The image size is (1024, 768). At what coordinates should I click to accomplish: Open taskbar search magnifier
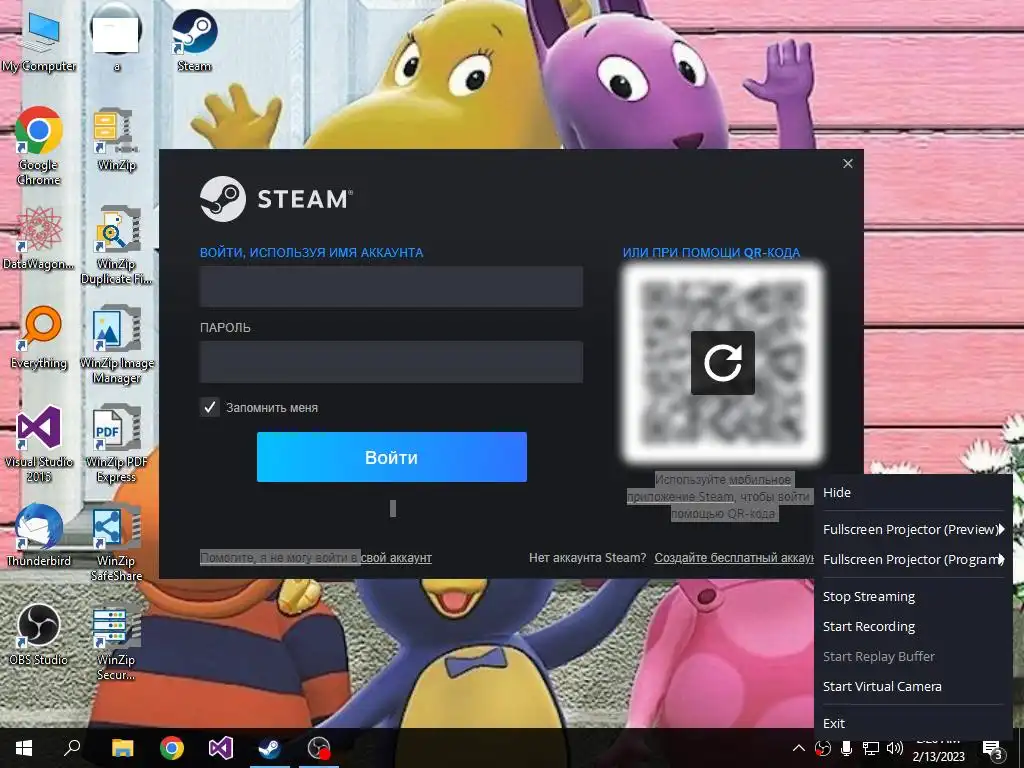click(x=72, y=748)
